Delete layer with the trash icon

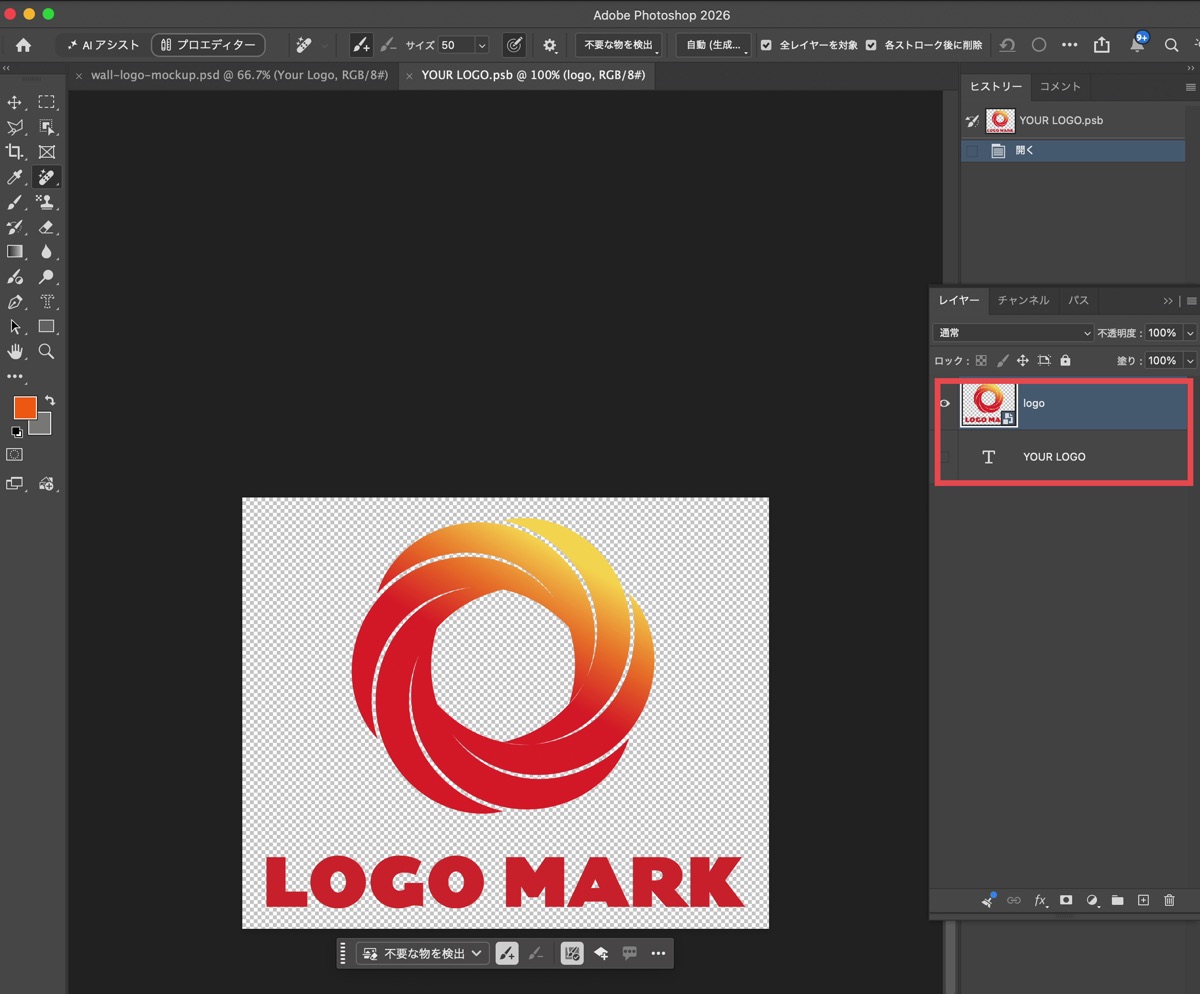pyautogui.click(x=1169, y=900)
